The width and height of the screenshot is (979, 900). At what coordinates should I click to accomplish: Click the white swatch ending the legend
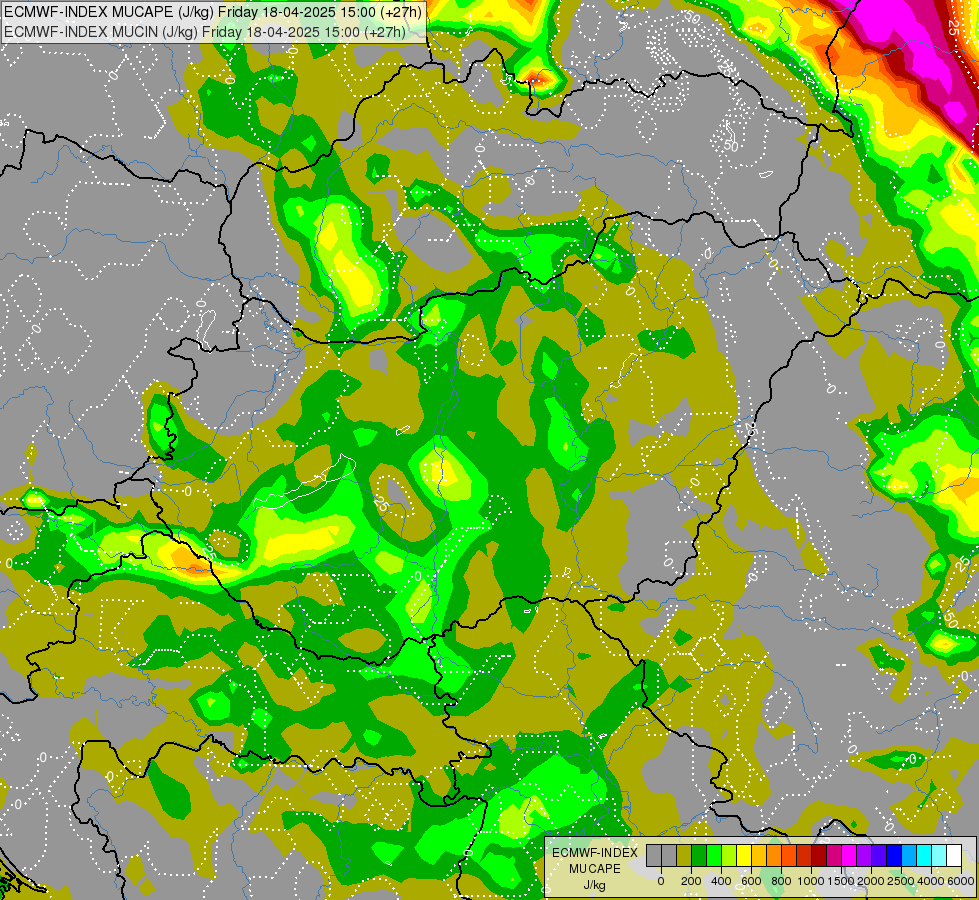955,856
